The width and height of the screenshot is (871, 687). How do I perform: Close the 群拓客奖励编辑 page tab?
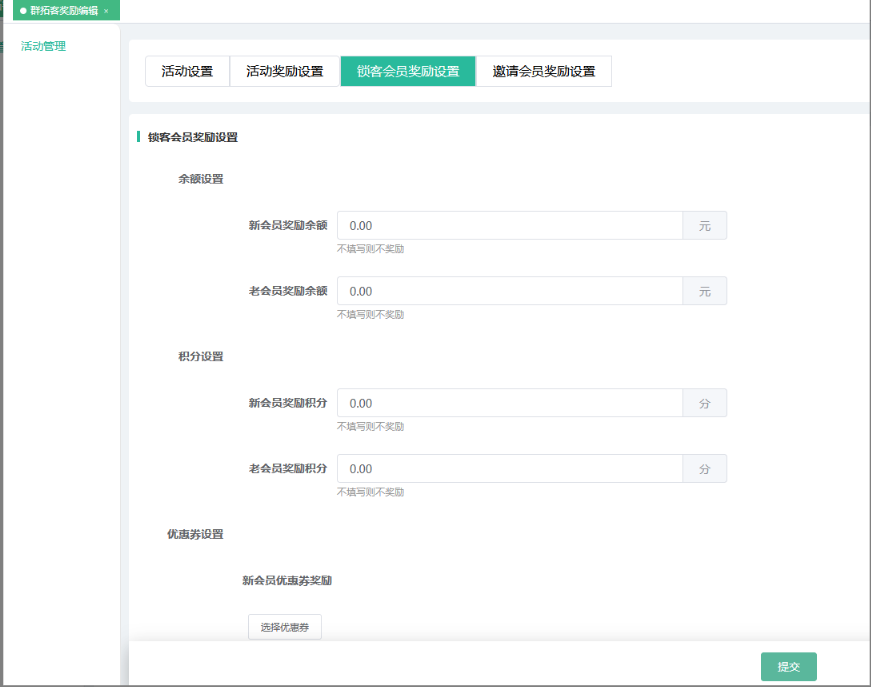(106, 11)
